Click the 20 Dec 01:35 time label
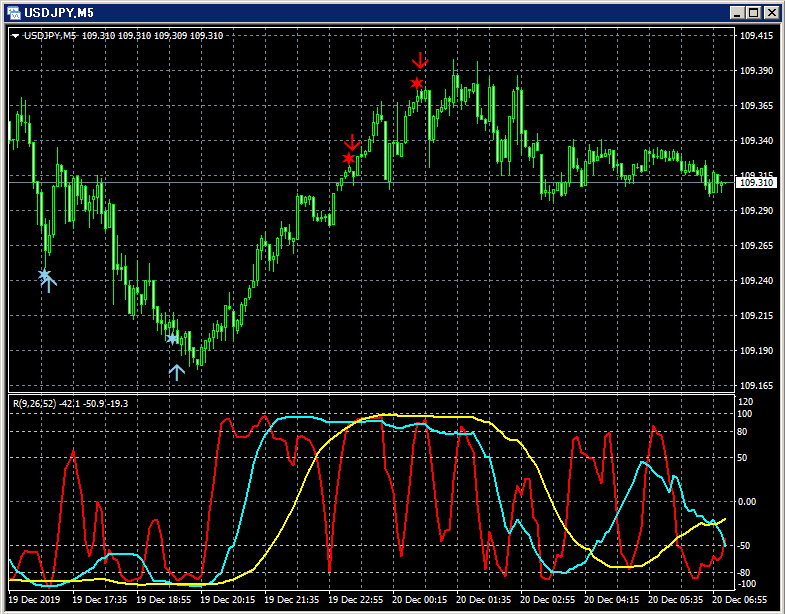 click(x=484, y=599)
